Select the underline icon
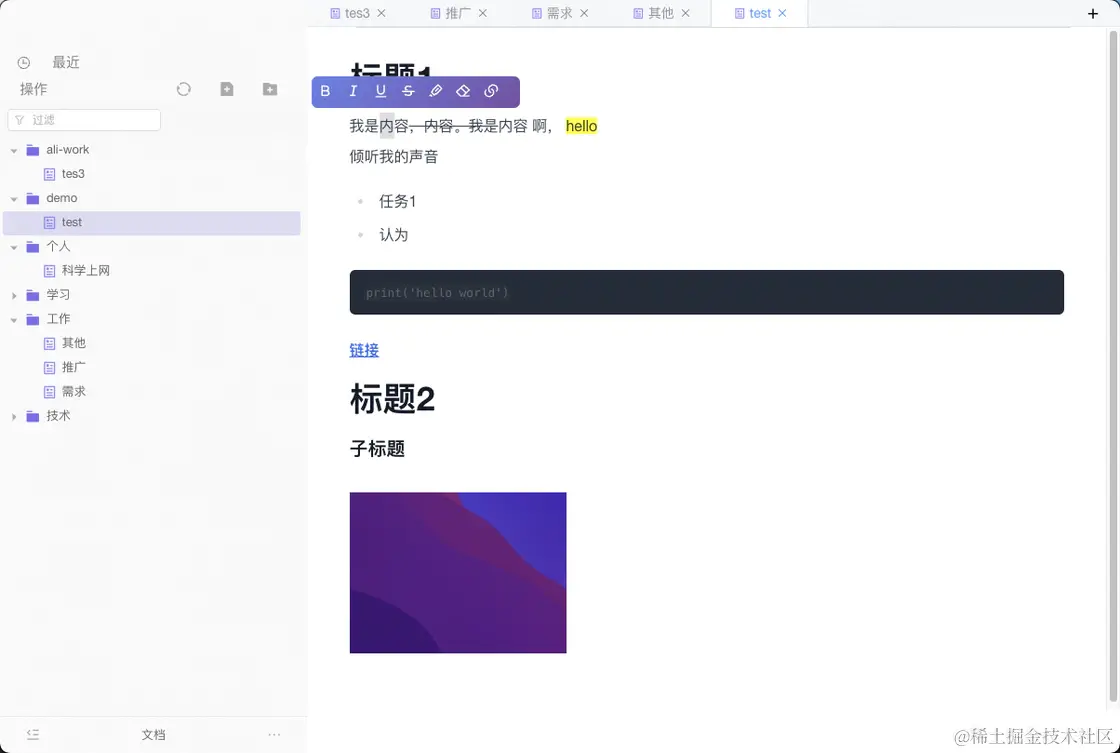The width and height of the screenshot is (1120, 753). tap(381, 91)
